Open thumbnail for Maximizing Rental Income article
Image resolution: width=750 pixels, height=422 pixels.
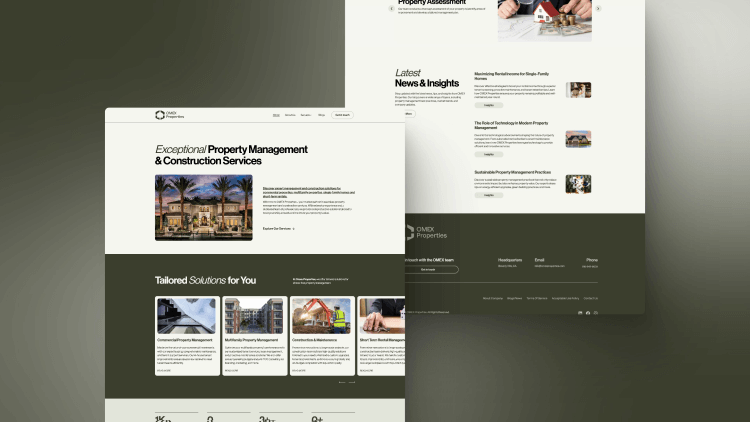point(578,89)
